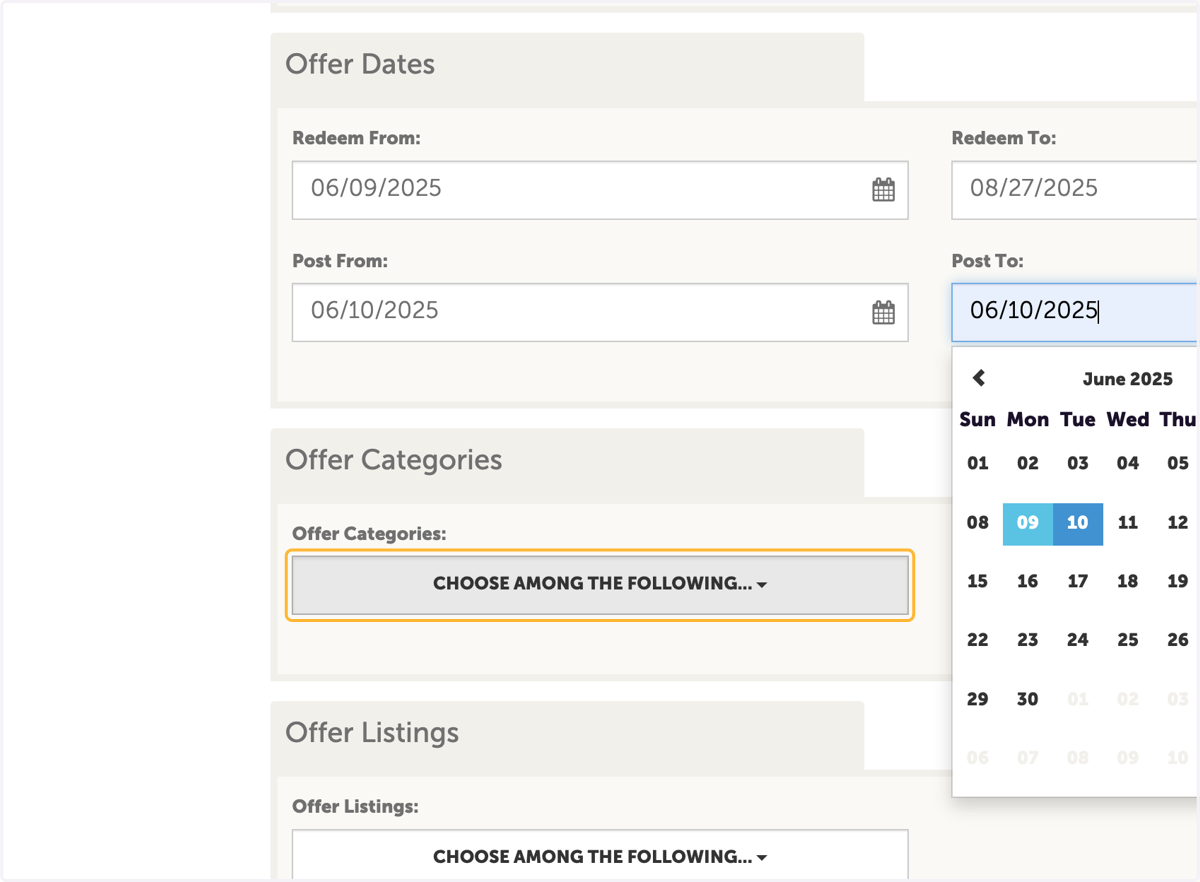Click the June 2025 month title

[x=1127, y=379]
